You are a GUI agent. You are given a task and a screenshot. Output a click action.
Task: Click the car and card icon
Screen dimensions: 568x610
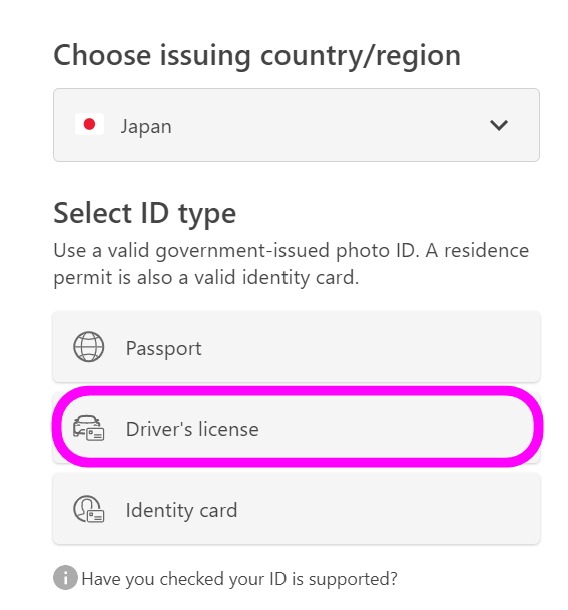pos(89,428)
